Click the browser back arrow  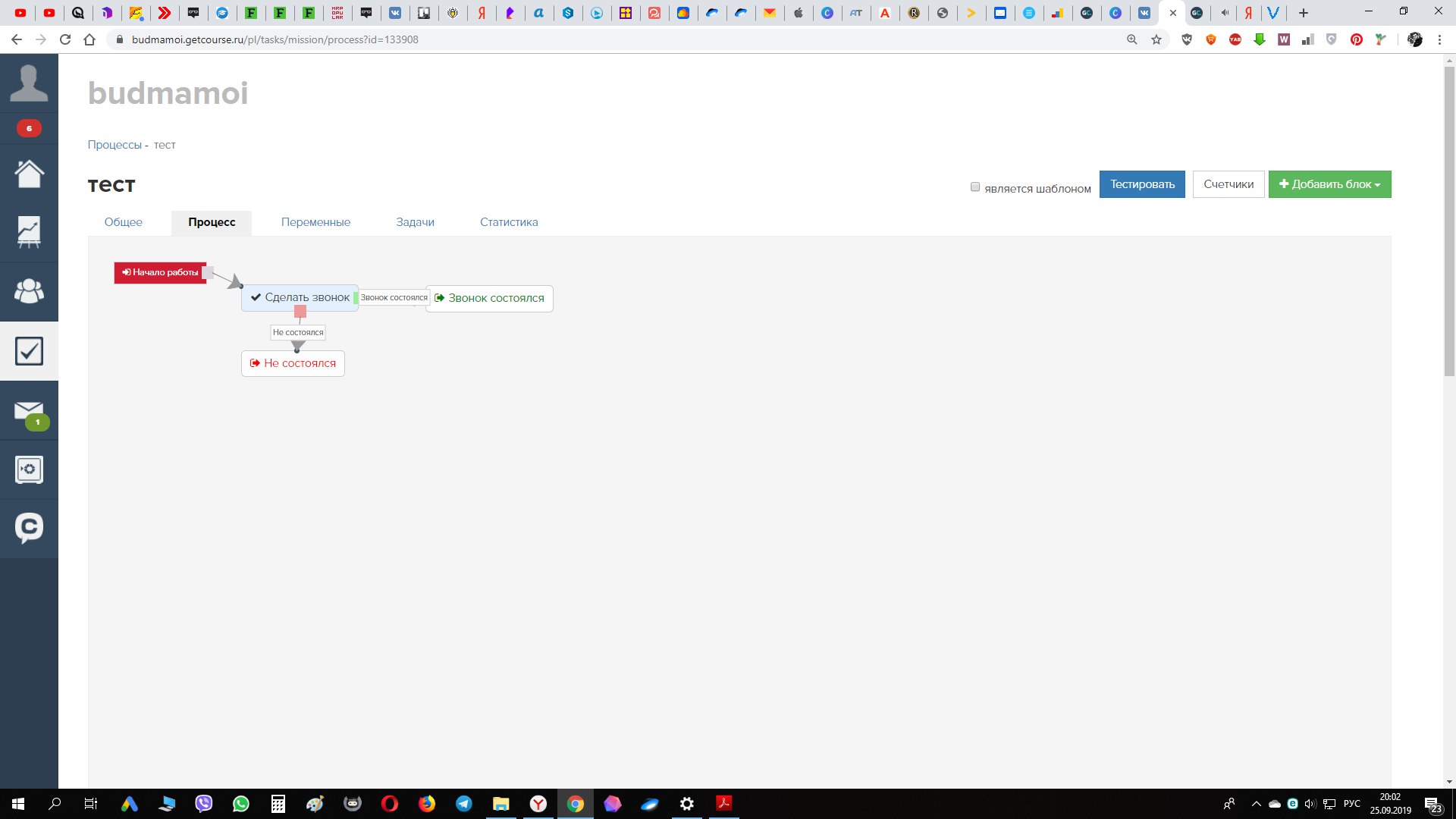pyautogui.click(x=17, y=39)
